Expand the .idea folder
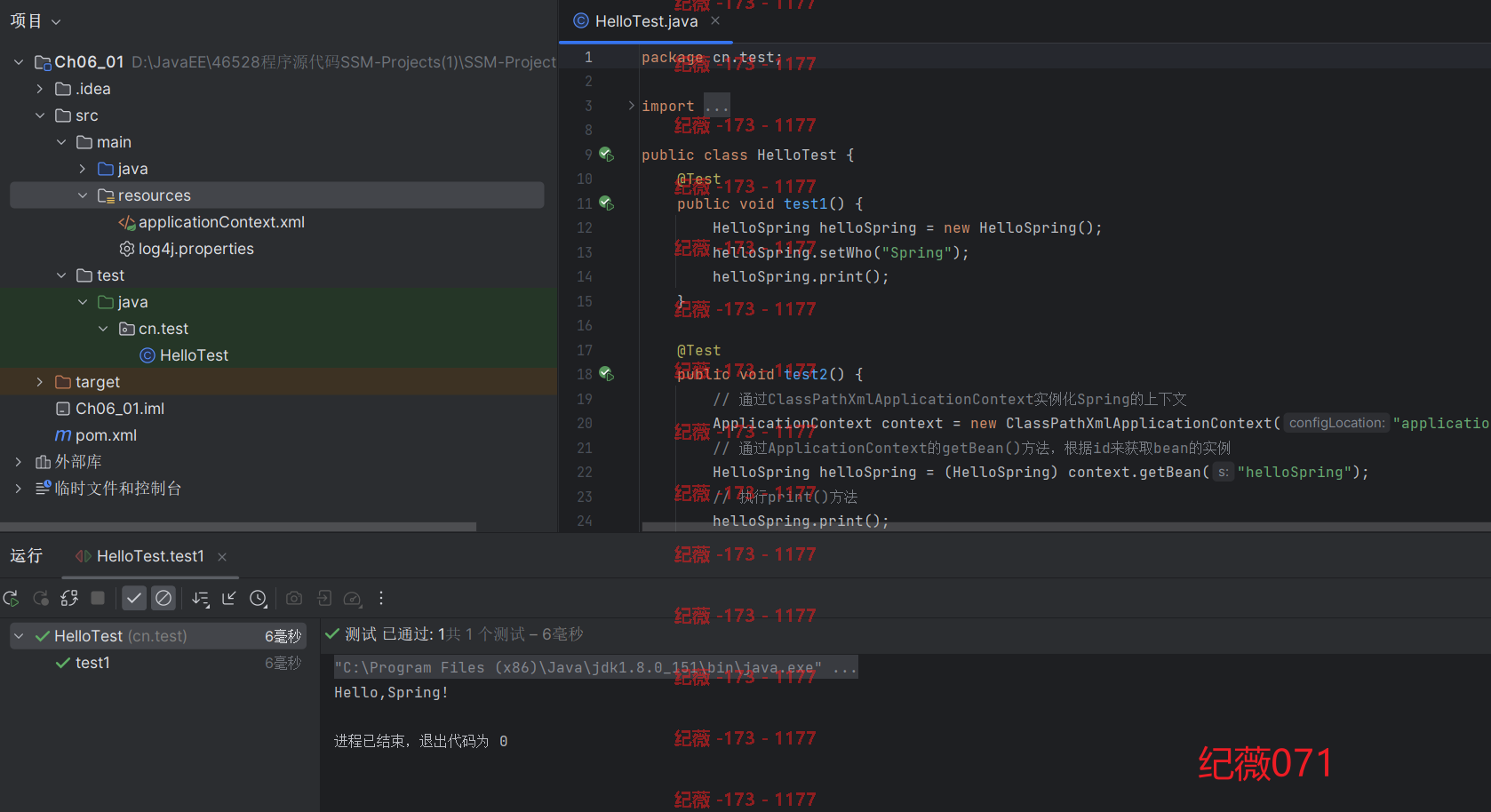Image resolution: width=1491 pixels, height=812 pixels. point(40,89)
